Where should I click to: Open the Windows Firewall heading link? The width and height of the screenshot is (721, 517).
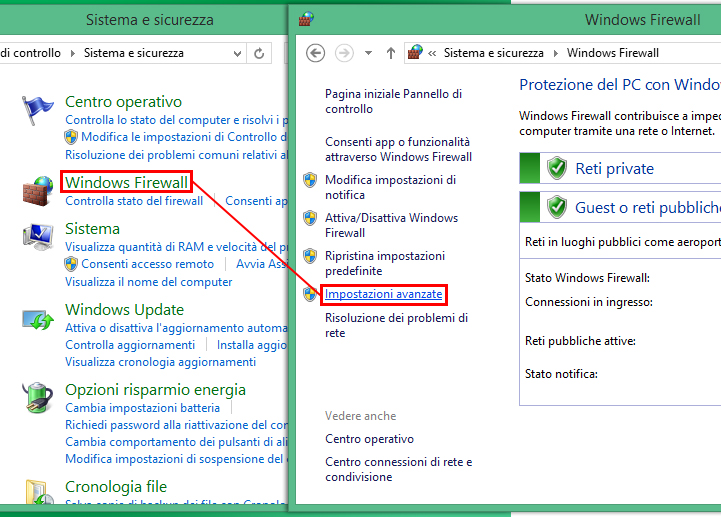(x=126, y=183)
